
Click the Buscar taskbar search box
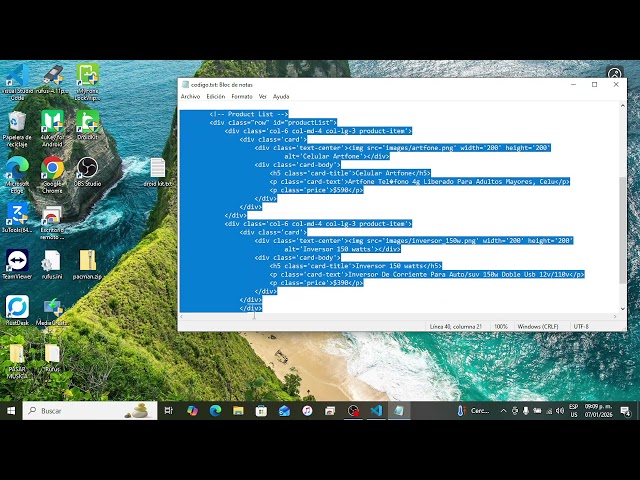click(x=90, y=411)
